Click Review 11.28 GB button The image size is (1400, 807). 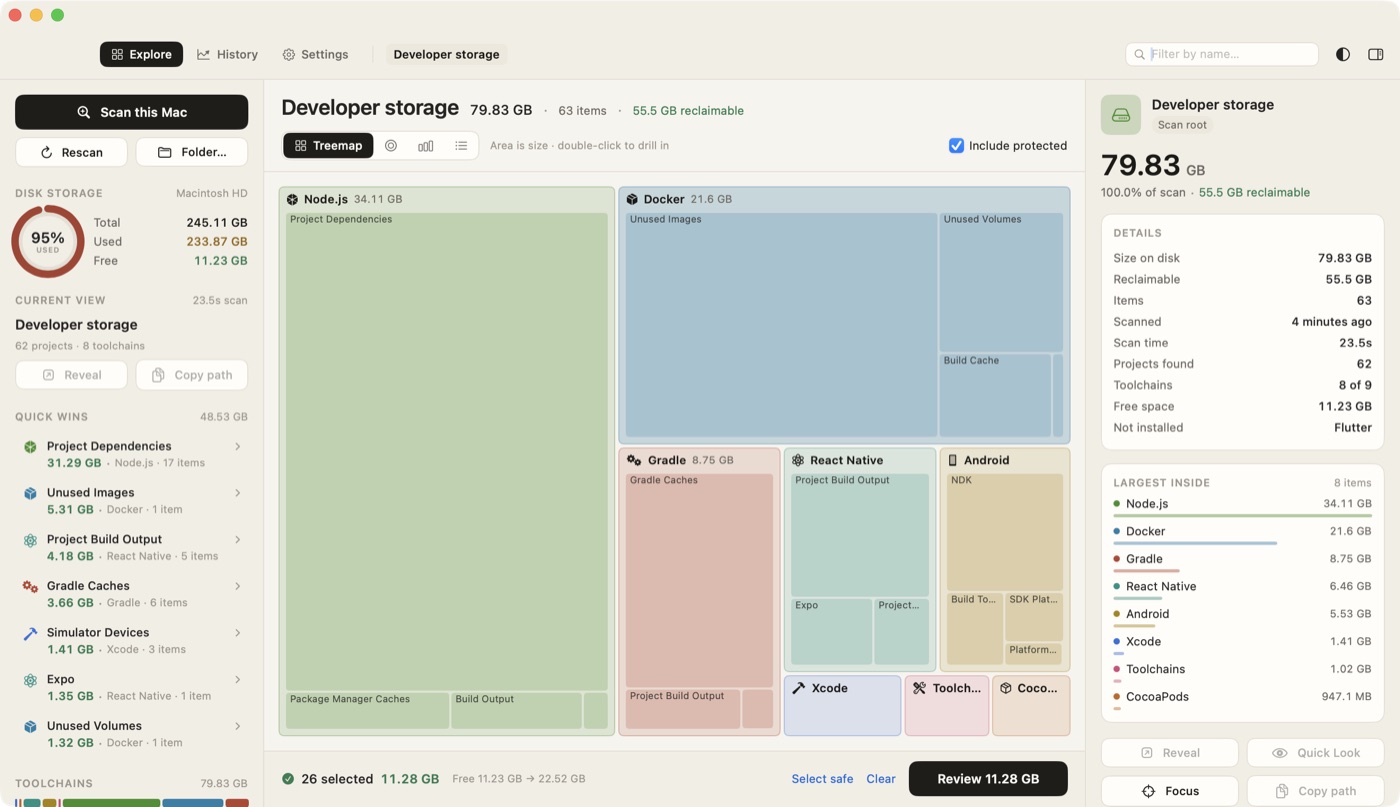(988, 779)
